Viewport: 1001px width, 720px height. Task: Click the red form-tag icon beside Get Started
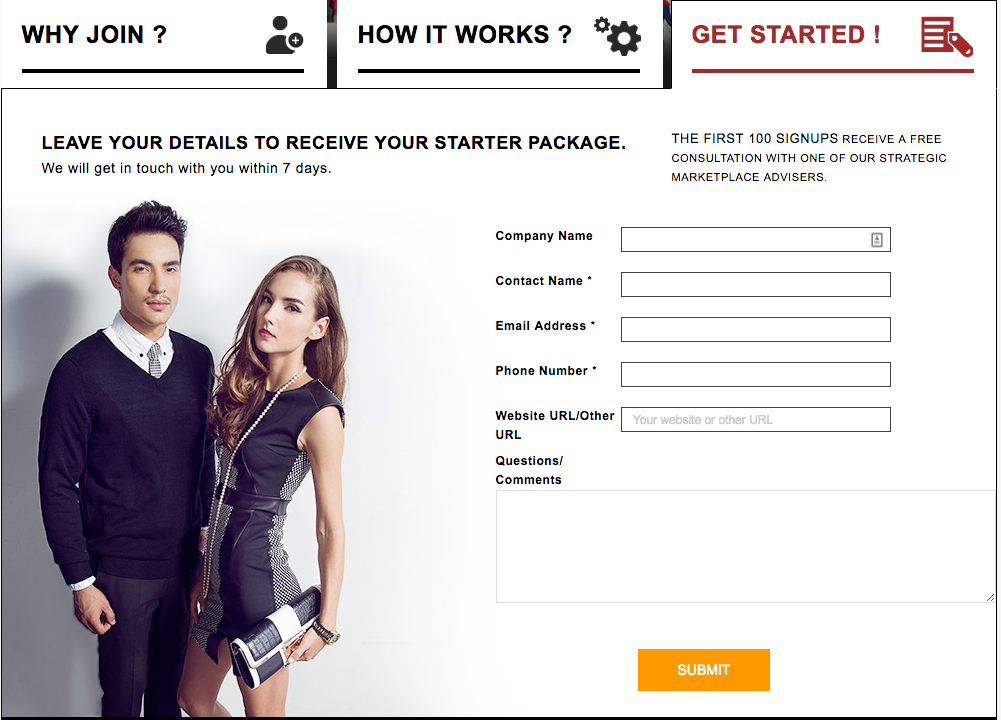click(x=947, y=36)
